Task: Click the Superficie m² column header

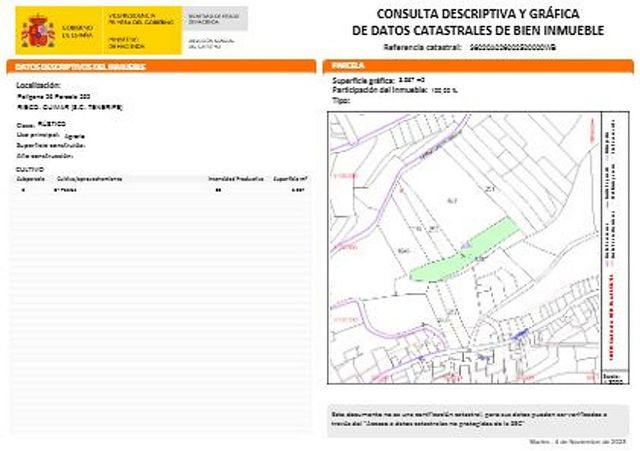Action: pos(290,178)
